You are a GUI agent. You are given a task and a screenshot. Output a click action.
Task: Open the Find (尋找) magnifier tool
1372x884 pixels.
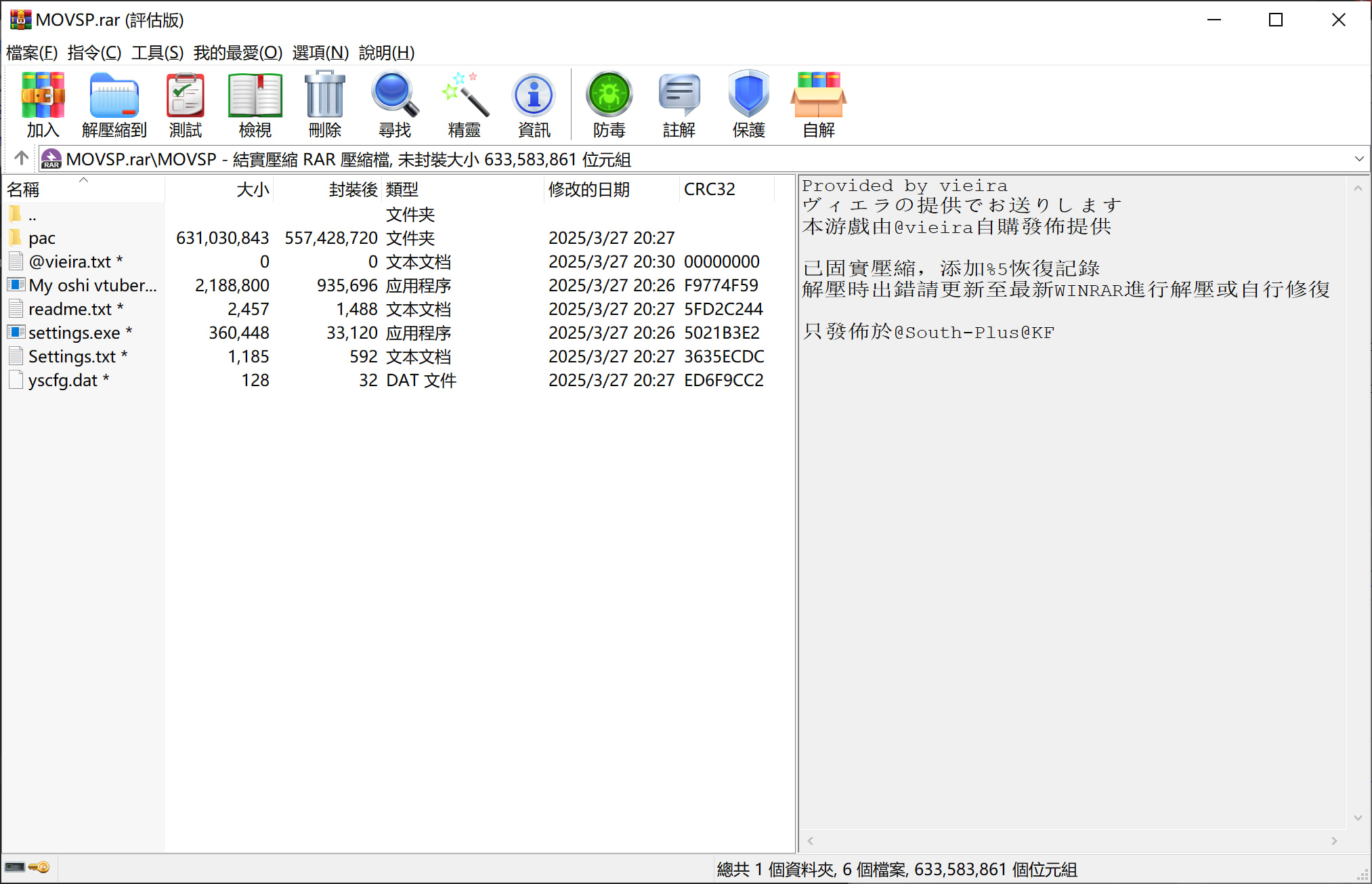[x=394, y=104]
